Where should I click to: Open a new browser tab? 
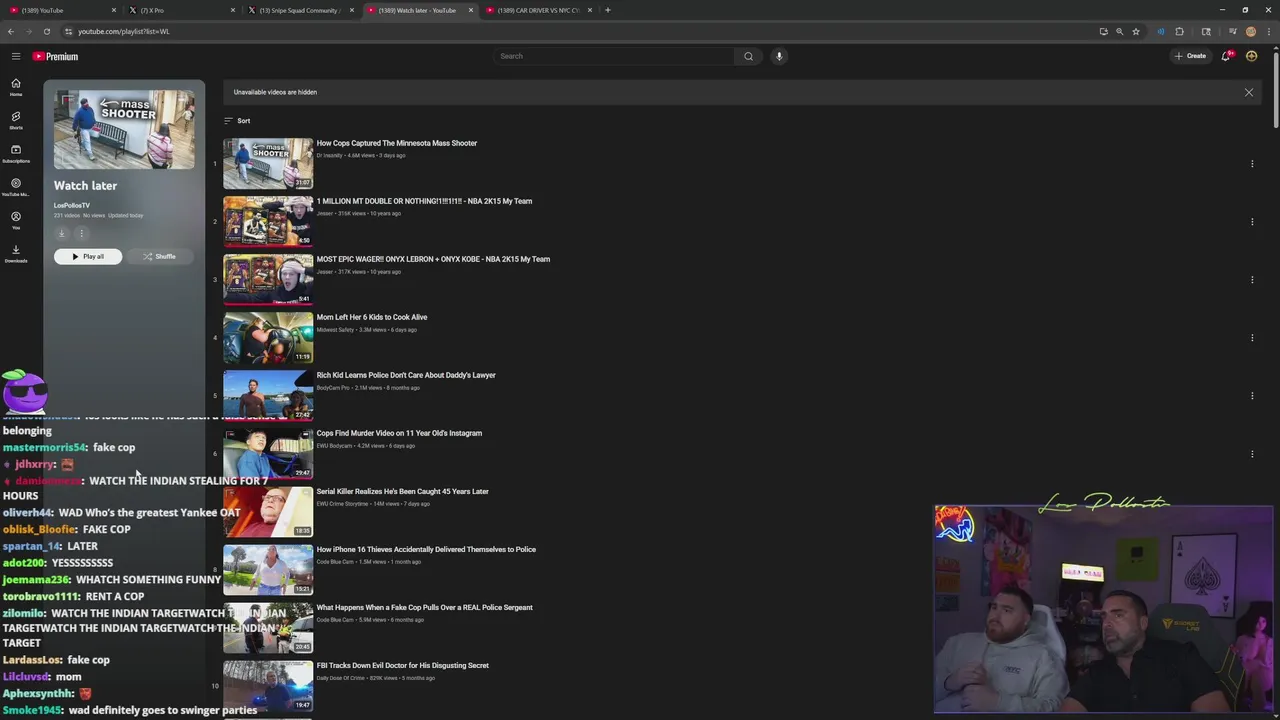(608, 10)
